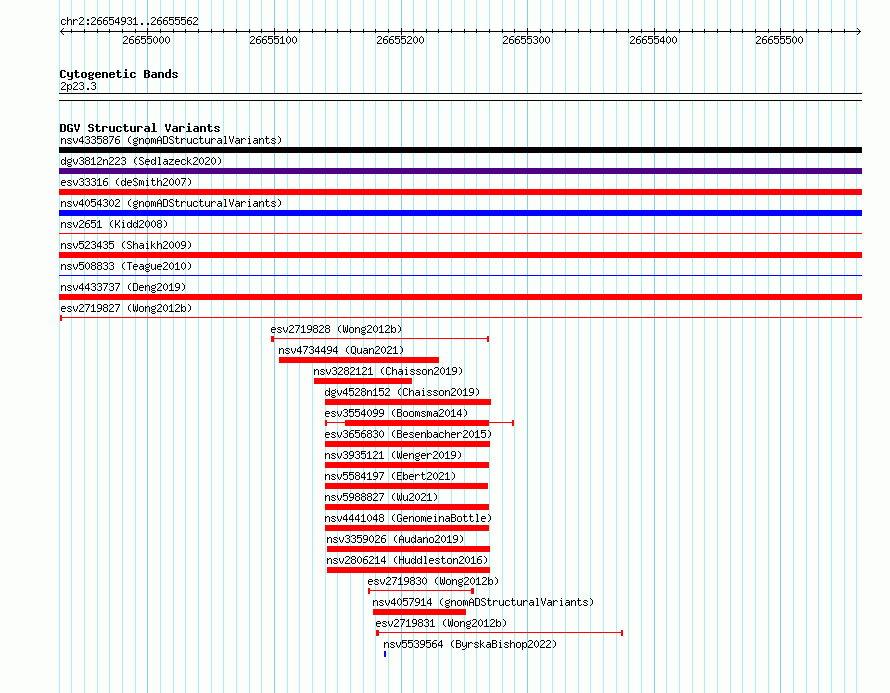This screenshot has height=693, width=890.
Task: Open esv33316 (deSmith2007) variant label
Action: click(126, 182)
